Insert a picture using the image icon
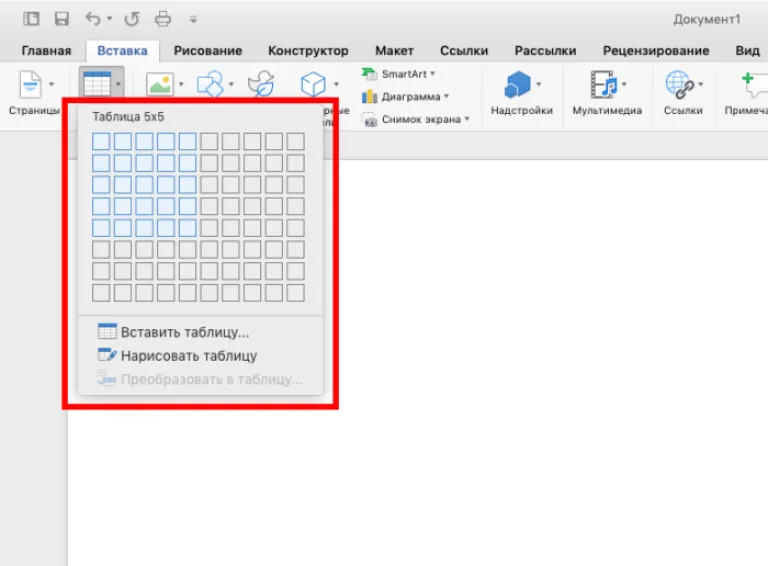This screenshot has height=566, width=768. pos(160,84)
